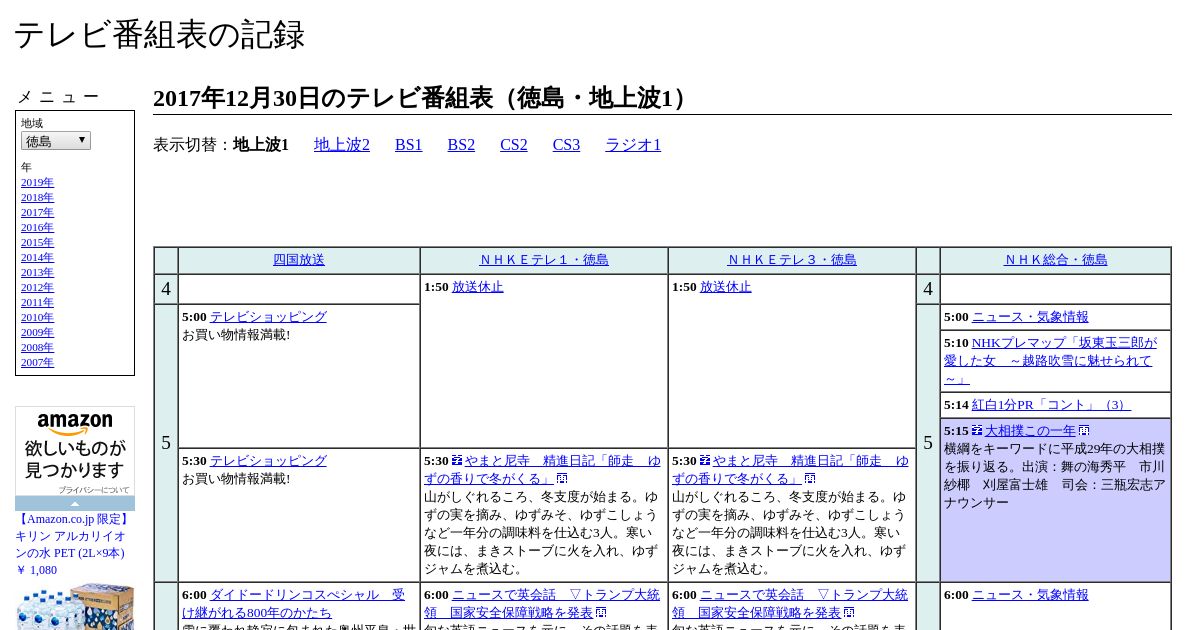Select the 2010年 year link
The image size is (1200, 630).
(x=37, y=318)
